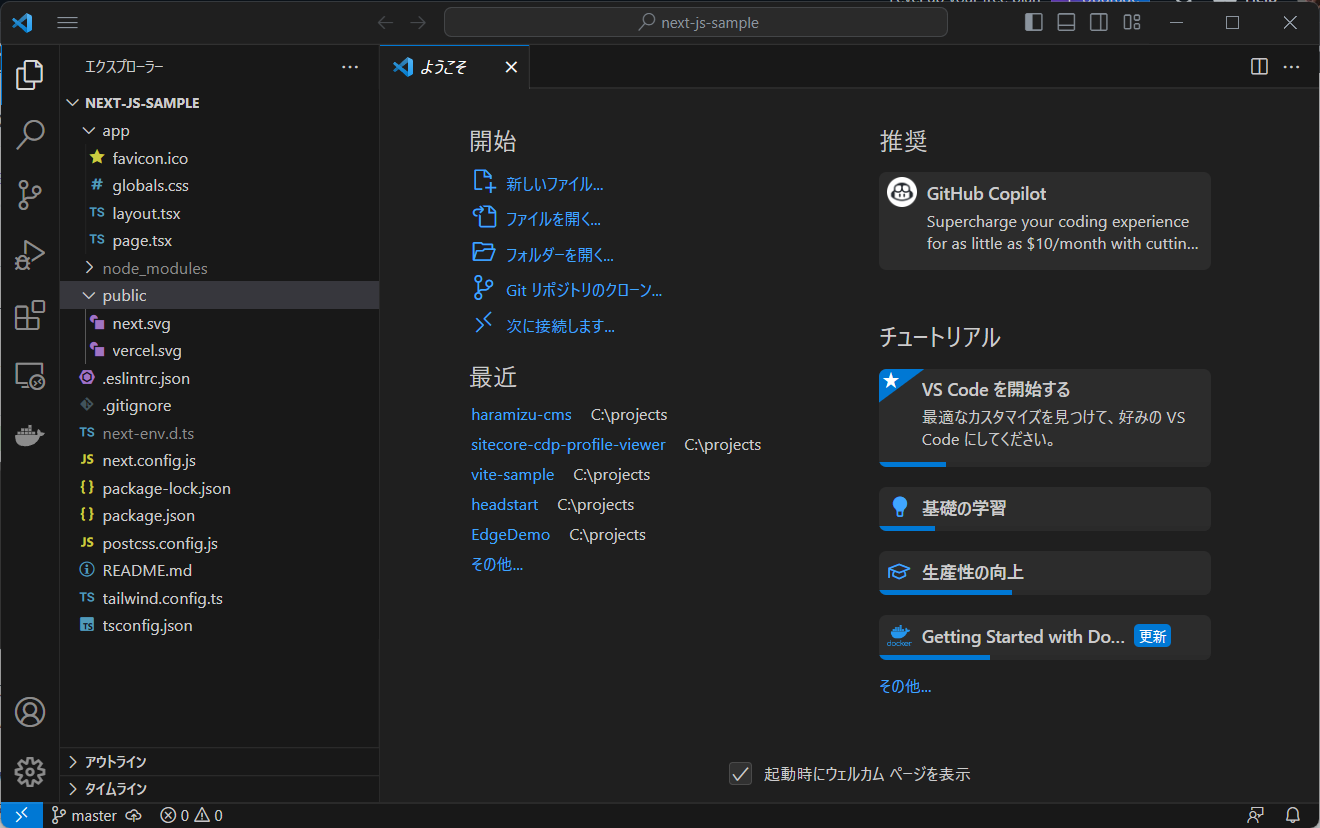
Task: Collapse the app folder
Action: coord(219,130)
